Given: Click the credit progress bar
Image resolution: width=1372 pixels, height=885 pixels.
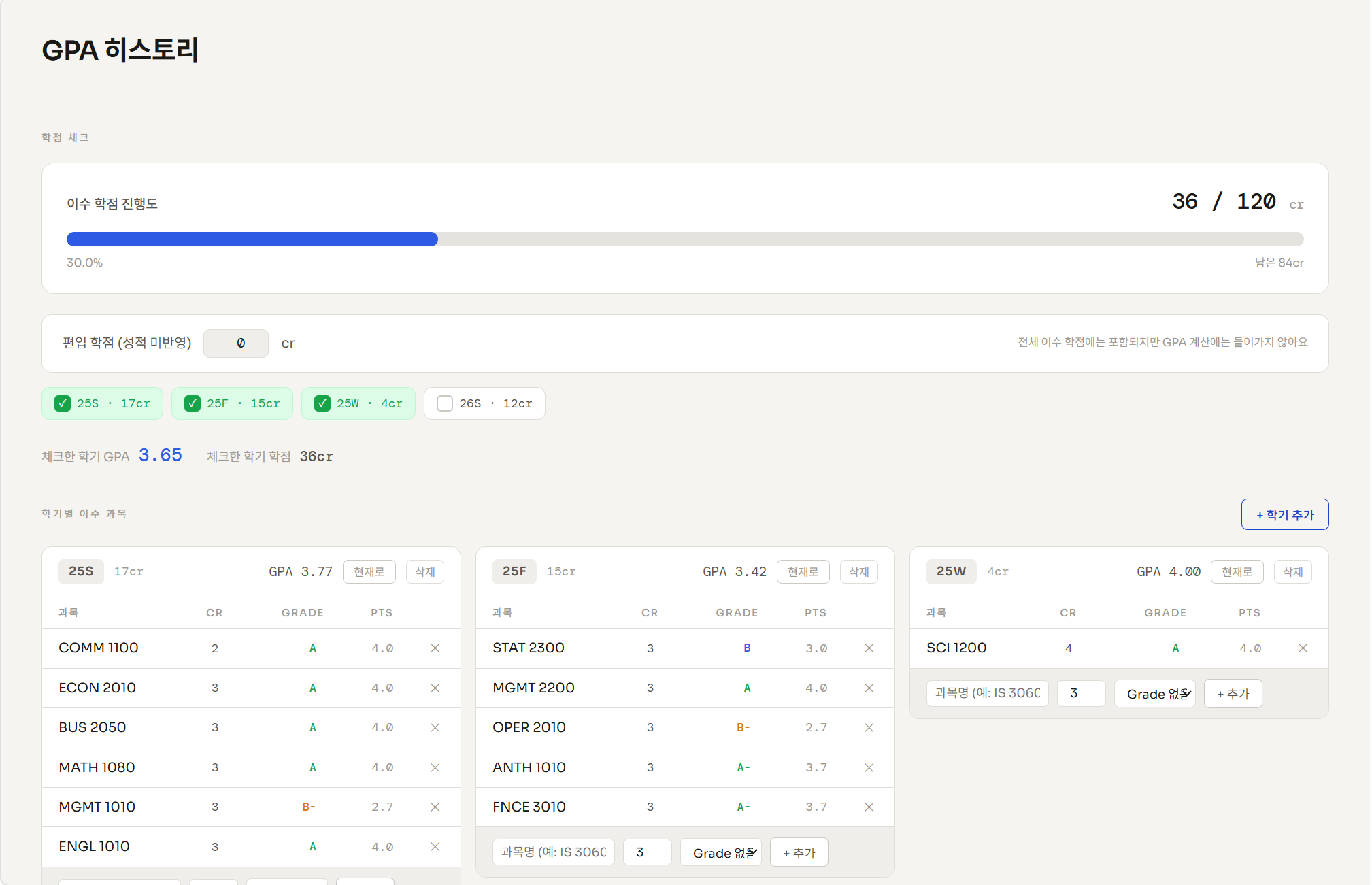Looking at the screenshot, I should pos(685,239).
